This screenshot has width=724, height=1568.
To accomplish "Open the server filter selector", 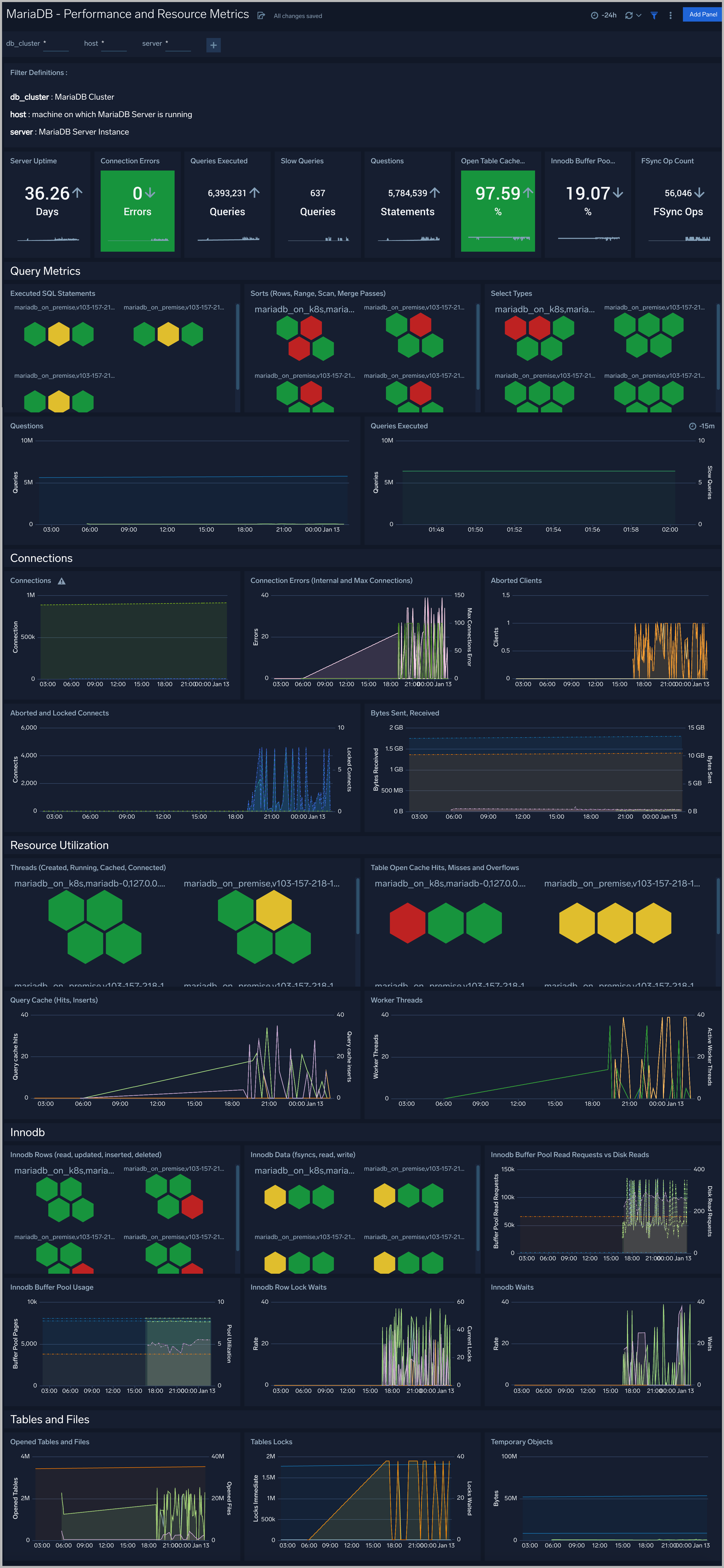I will click(178, 44).
